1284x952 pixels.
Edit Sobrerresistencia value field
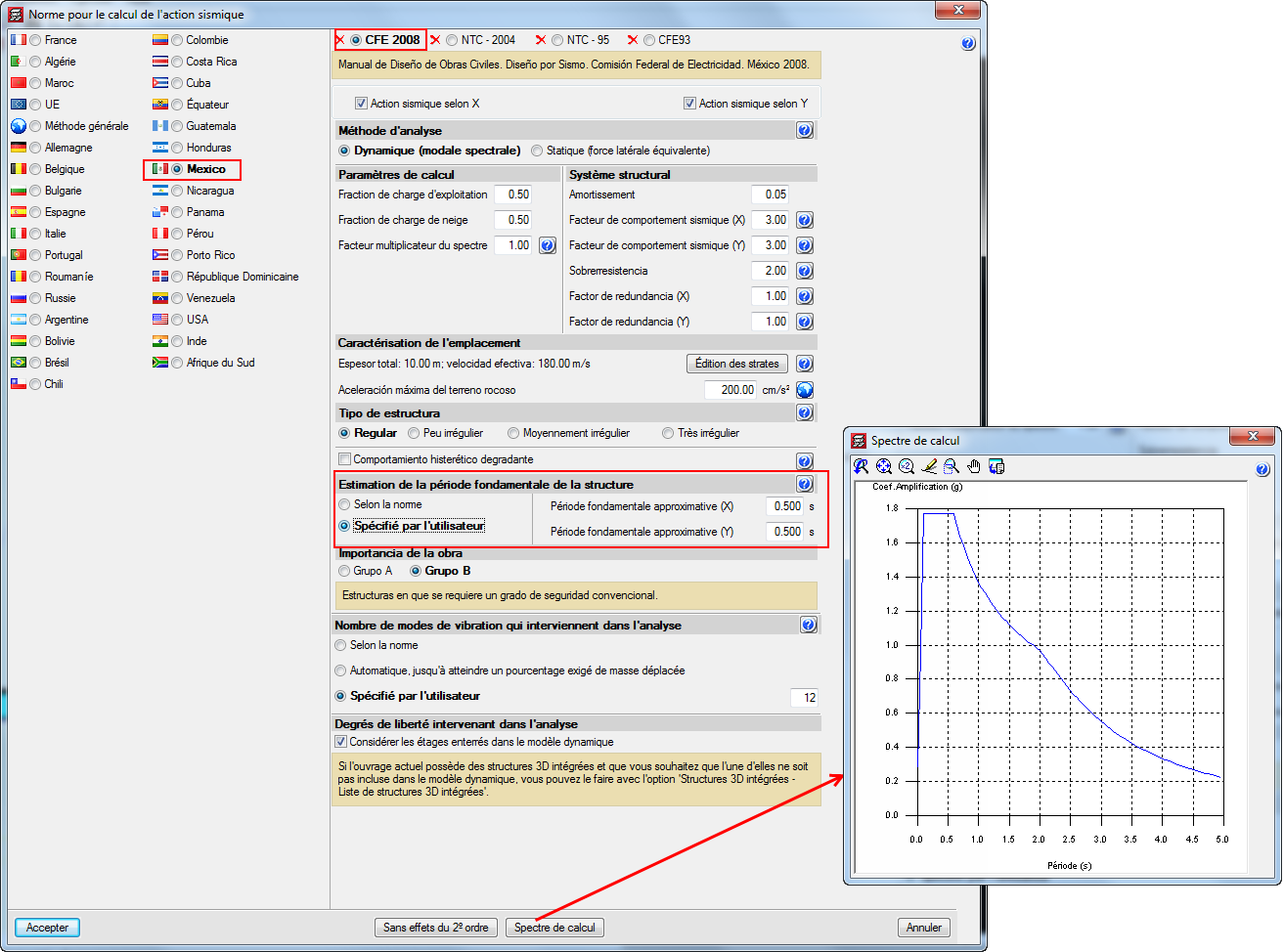771,271
